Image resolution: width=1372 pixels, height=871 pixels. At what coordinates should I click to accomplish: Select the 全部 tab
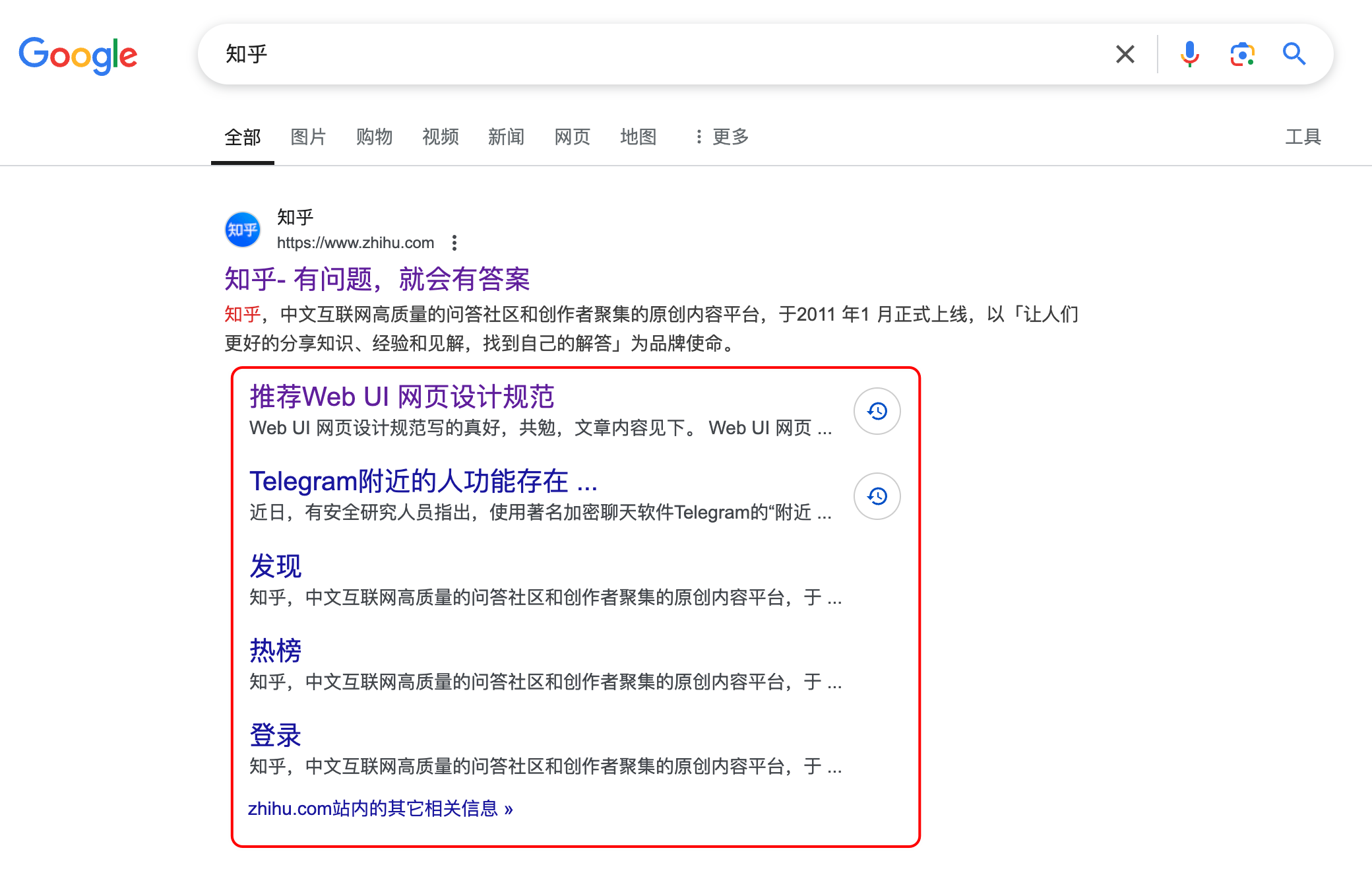(243, 137)
